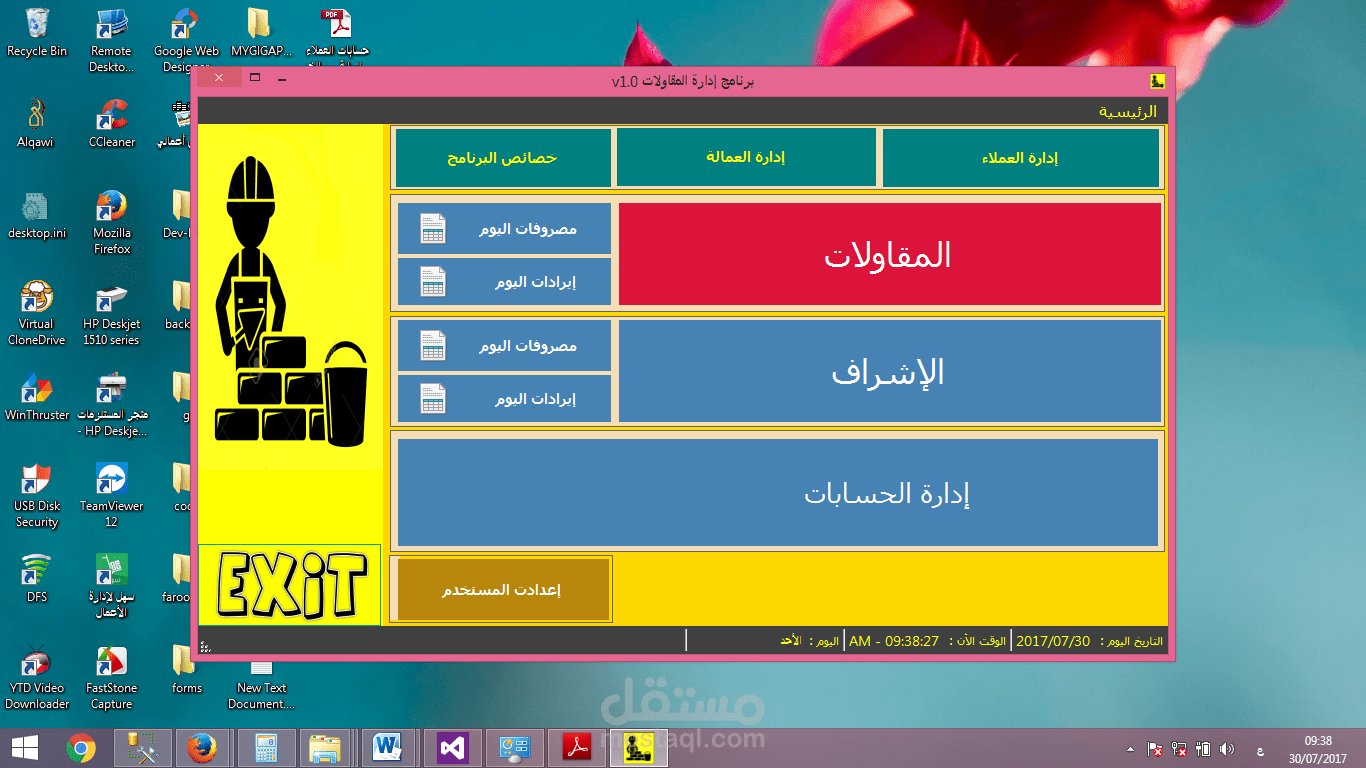Select the desktop.ini file icon

pyautogui.click(x=37, y=215)
